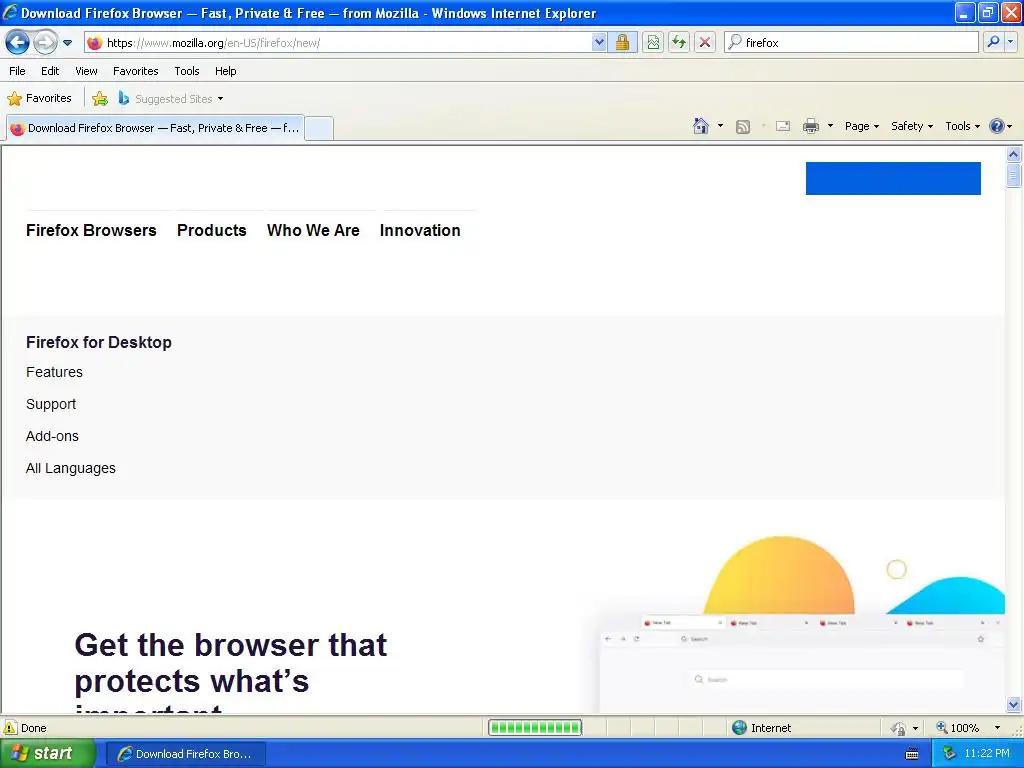The image size is (1024, 768).
Task: Toggle the Compatibility View icon
Action: coord(653,42)
